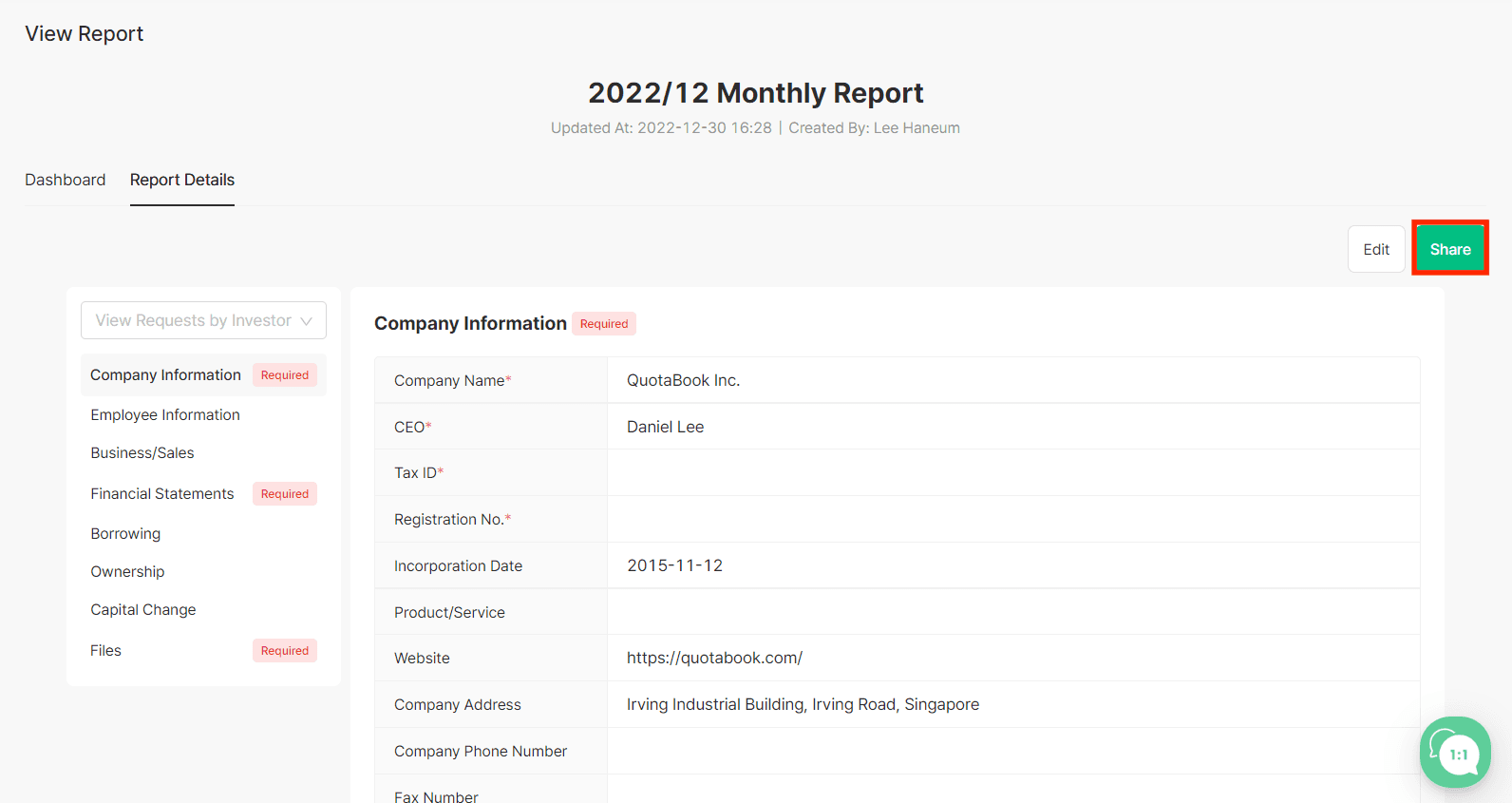Click the 2022/12 Monthly Report title
The height and width of the screenshot is (803, 1512).
756,92
